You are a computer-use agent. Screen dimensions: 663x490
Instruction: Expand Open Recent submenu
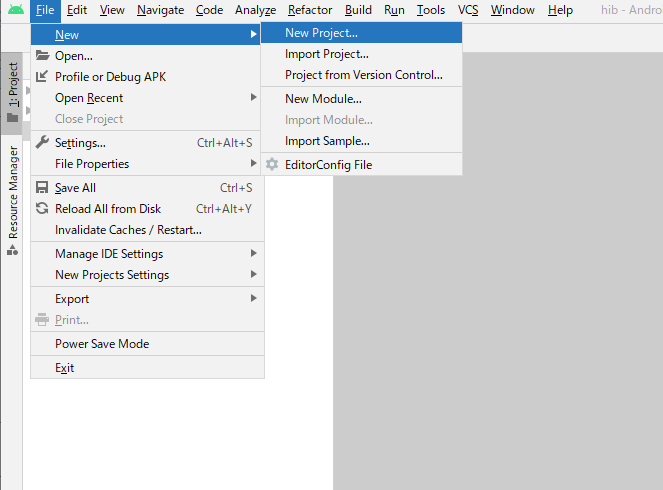[253, 97]
